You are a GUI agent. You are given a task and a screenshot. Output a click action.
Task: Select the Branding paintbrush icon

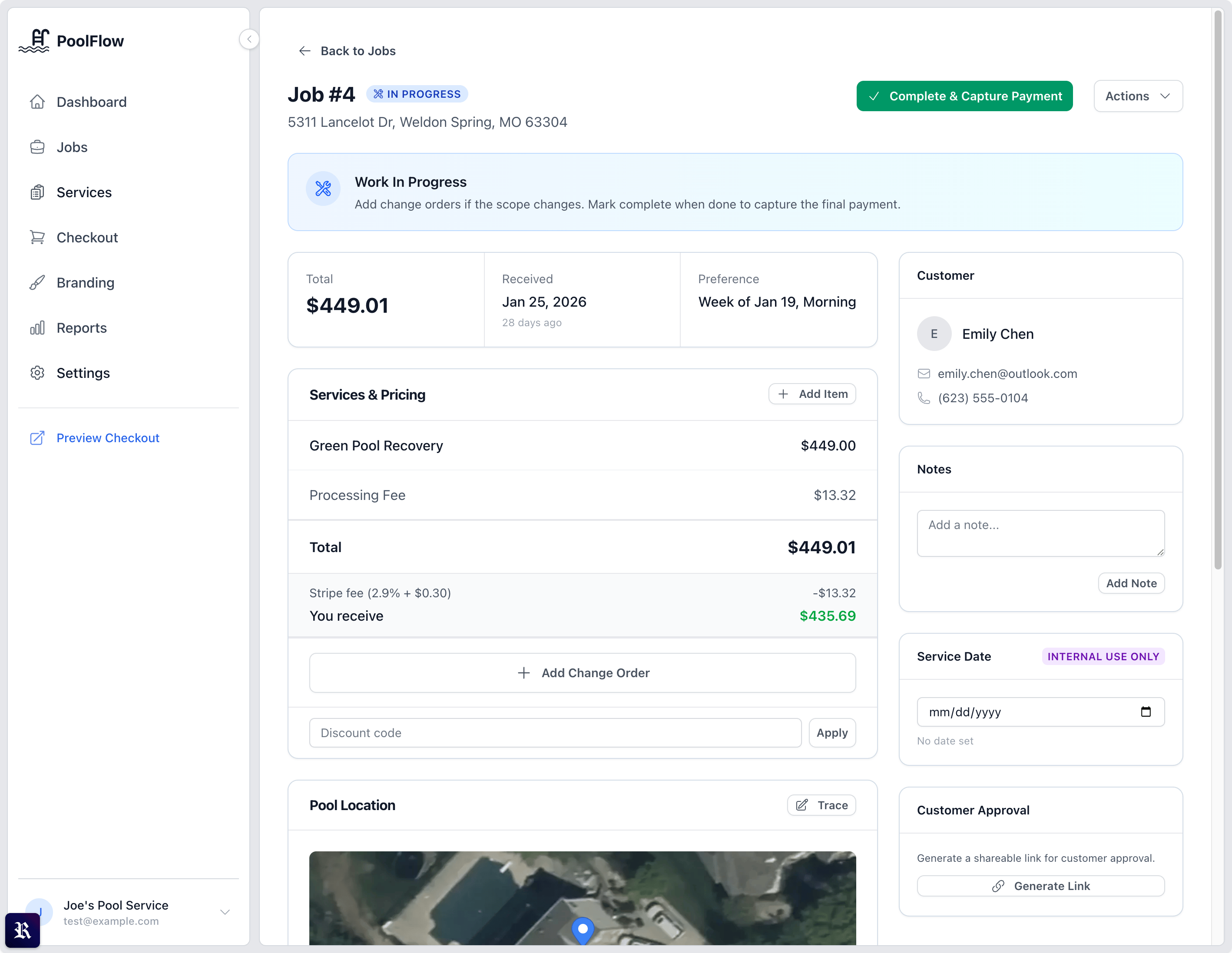click(37, 282)
